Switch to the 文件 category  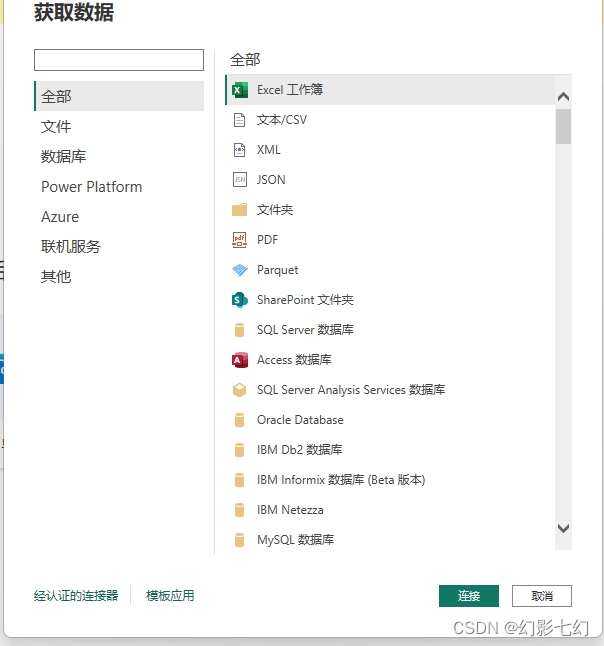[119, 126]
